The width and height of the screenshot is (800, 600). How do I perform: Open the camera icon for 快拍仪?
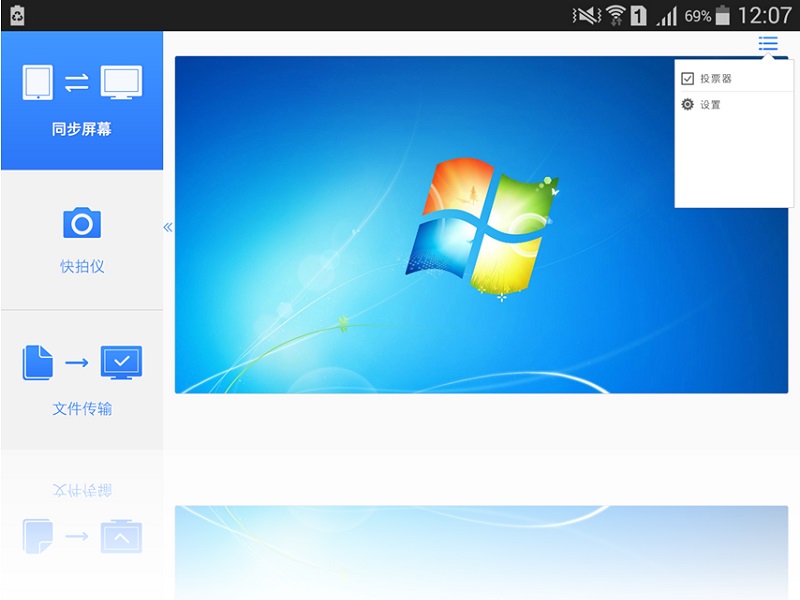(82, 223)
